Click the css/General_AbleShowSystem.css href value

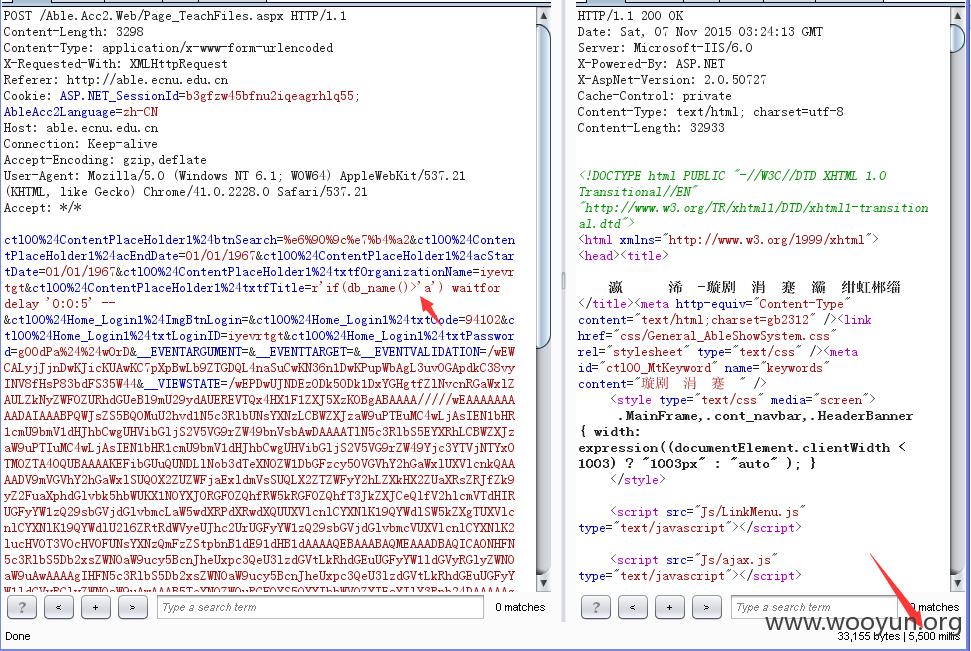tap(725, 336)
